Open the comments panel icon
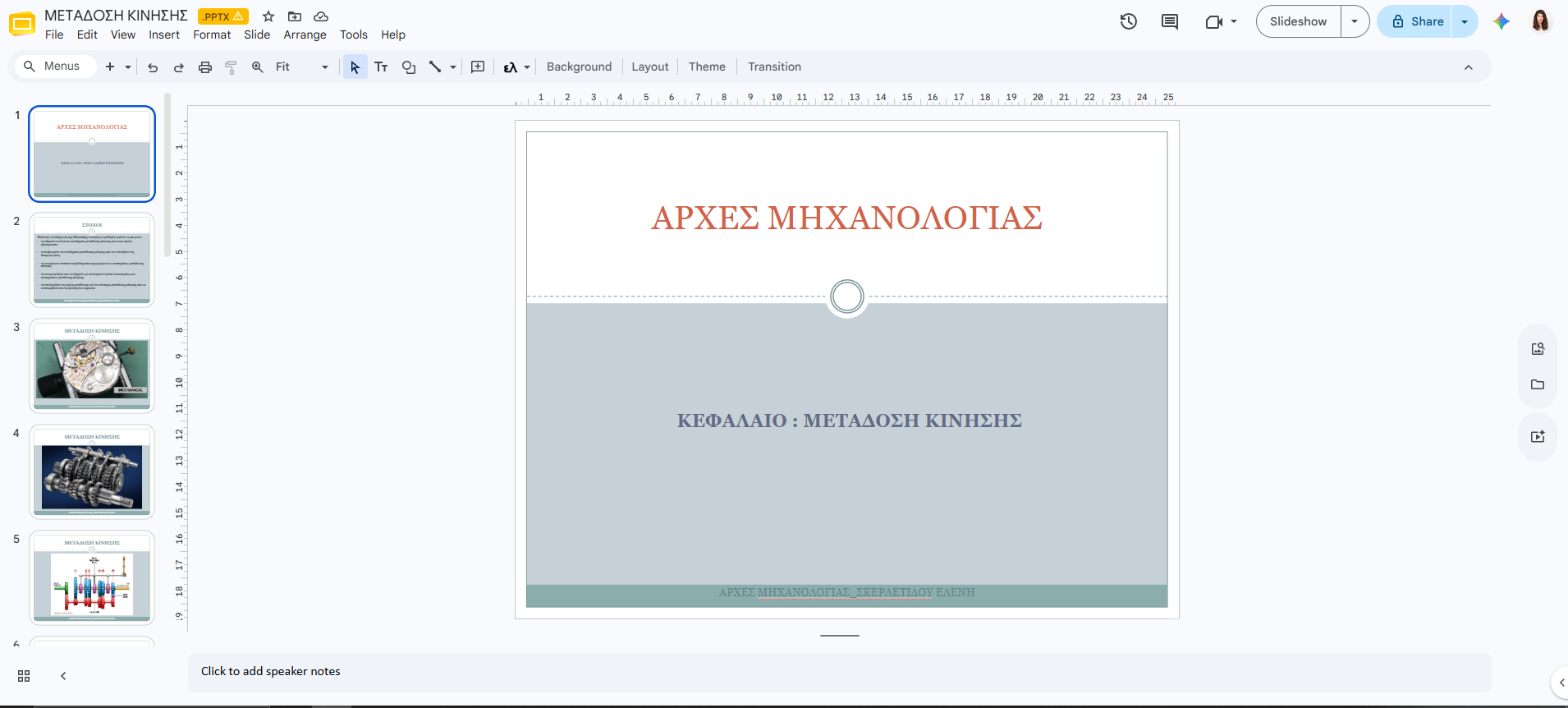Image resolution: width=1568 pixels, height=708 pixels. point(1170,21)
